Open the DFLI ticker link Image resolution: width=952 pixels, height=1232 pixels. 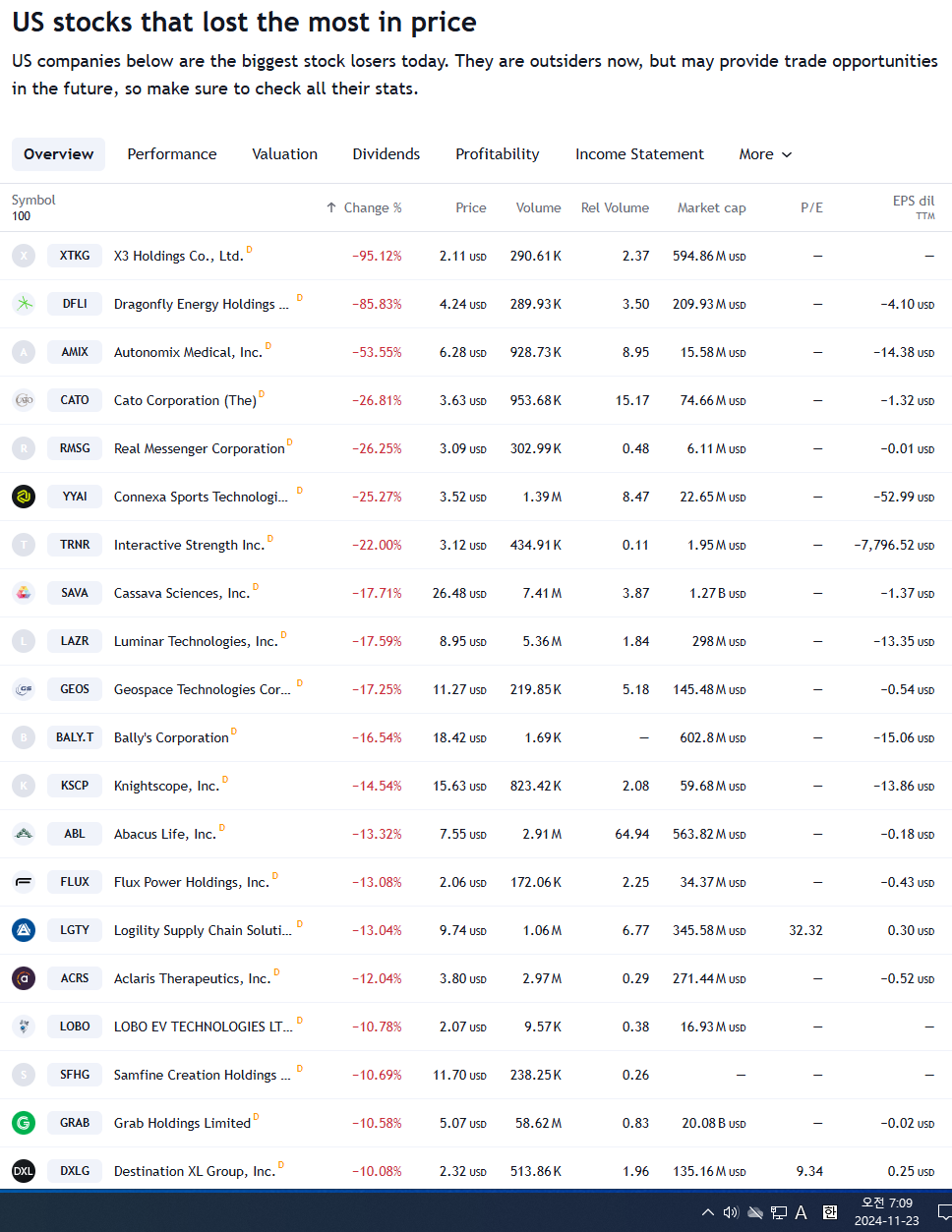(x=75, y=304)
